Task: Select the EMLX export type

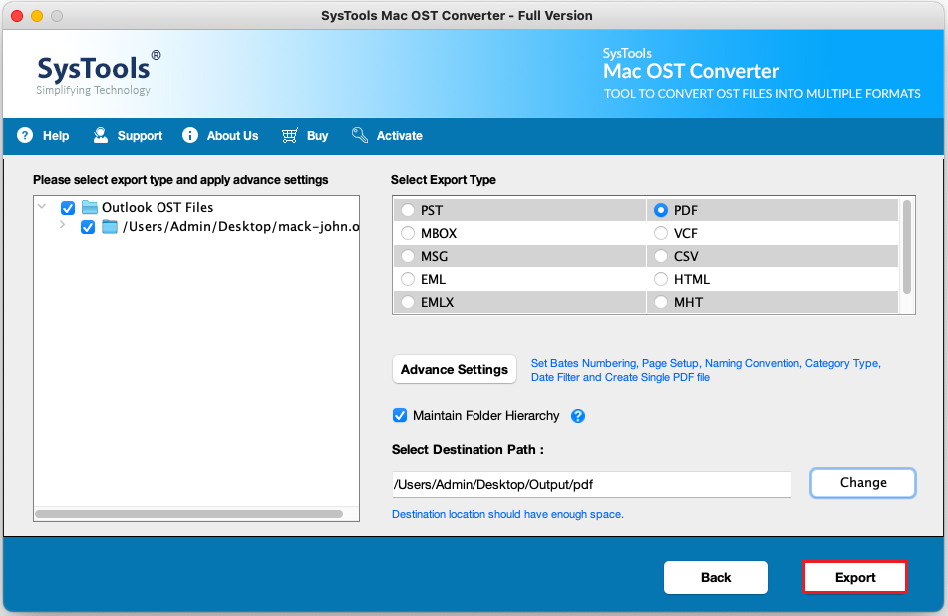Action: [408, 302]
